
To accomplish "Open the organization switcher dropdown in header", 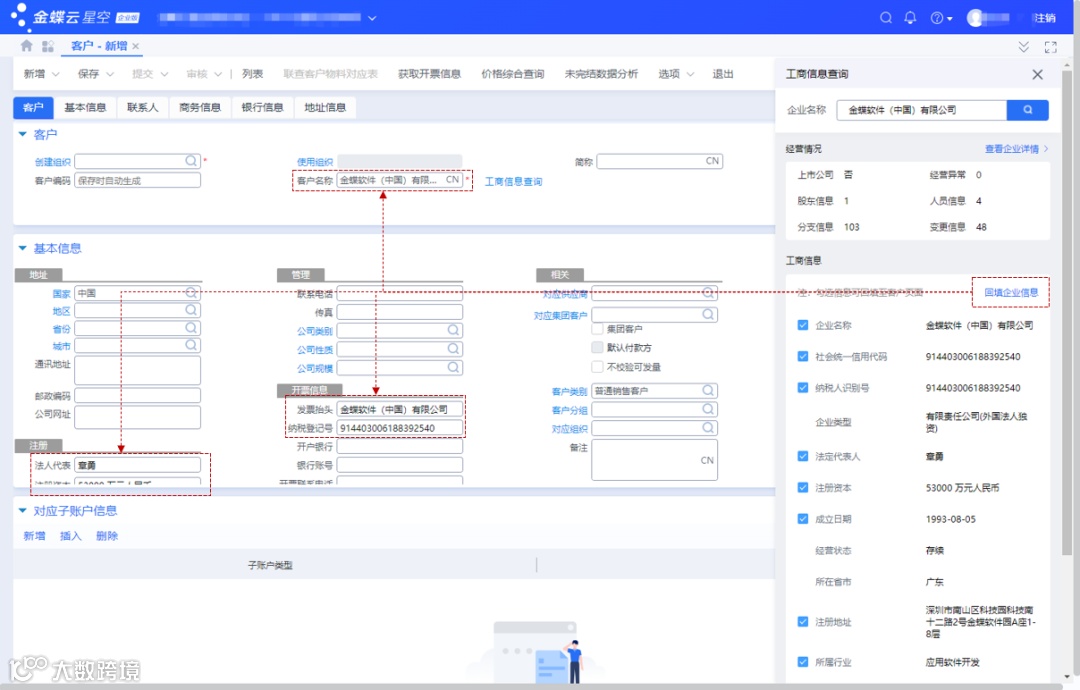I will (372, 18).
